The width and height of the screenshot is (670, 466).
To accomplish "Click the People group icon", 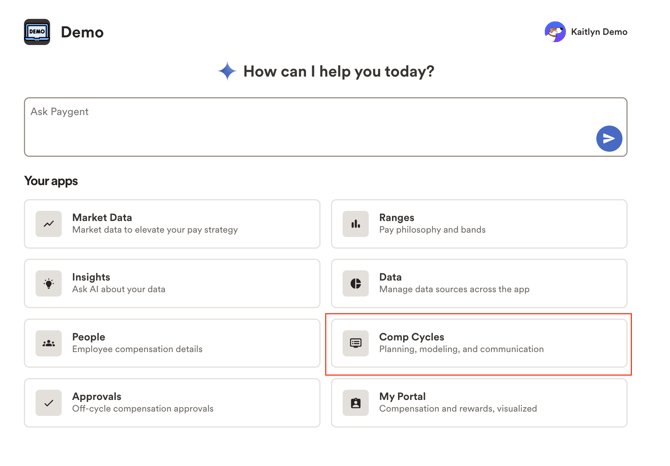I will tap(49, 343).
